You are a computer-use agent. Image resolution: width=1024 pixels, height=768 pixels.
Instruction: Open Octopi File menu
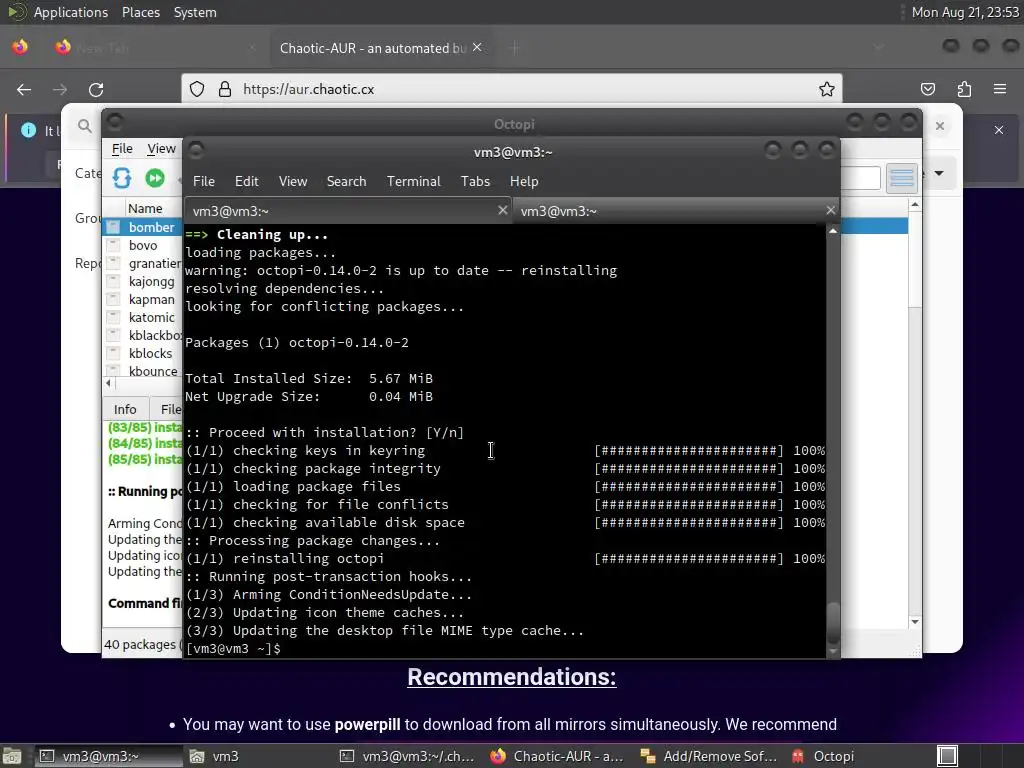point(122,149)
